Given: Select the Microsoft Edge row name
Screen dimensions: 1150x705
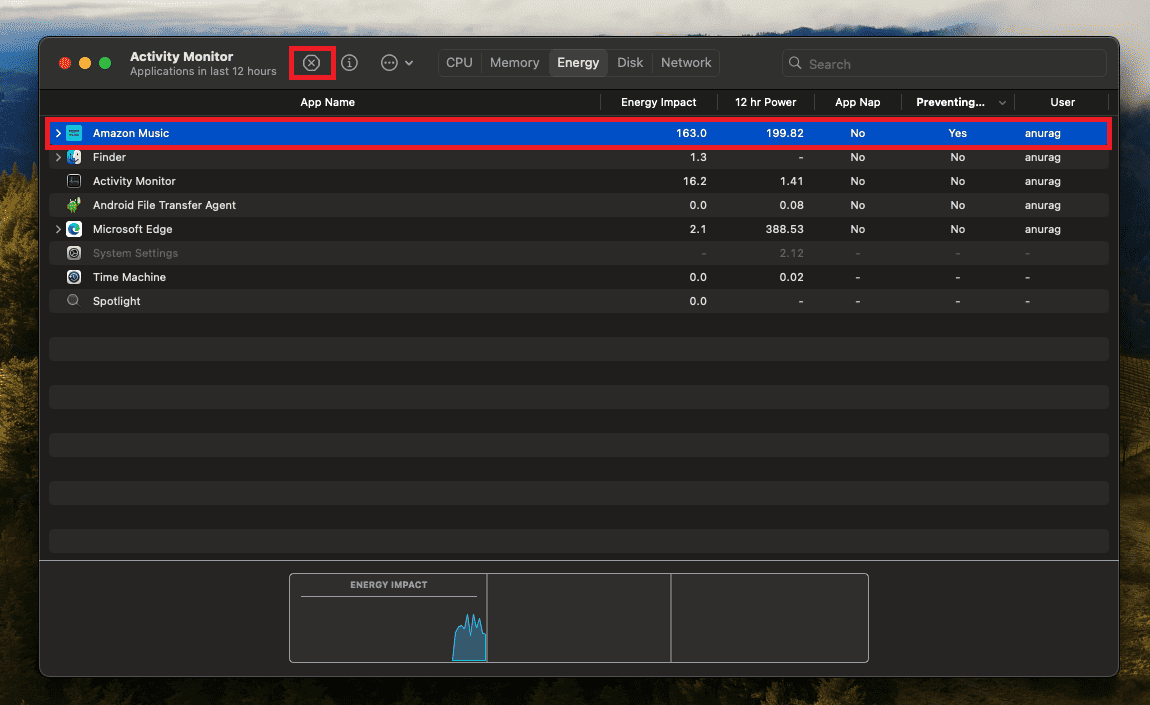Looking at the screenshot, I should 133,229.
